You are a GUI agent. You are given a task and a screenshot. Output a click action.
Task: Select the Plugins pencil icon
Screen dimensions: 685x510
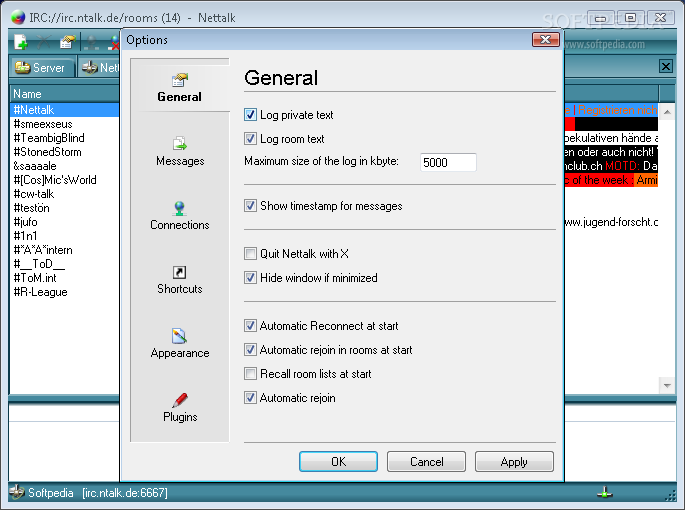point(180,400)
